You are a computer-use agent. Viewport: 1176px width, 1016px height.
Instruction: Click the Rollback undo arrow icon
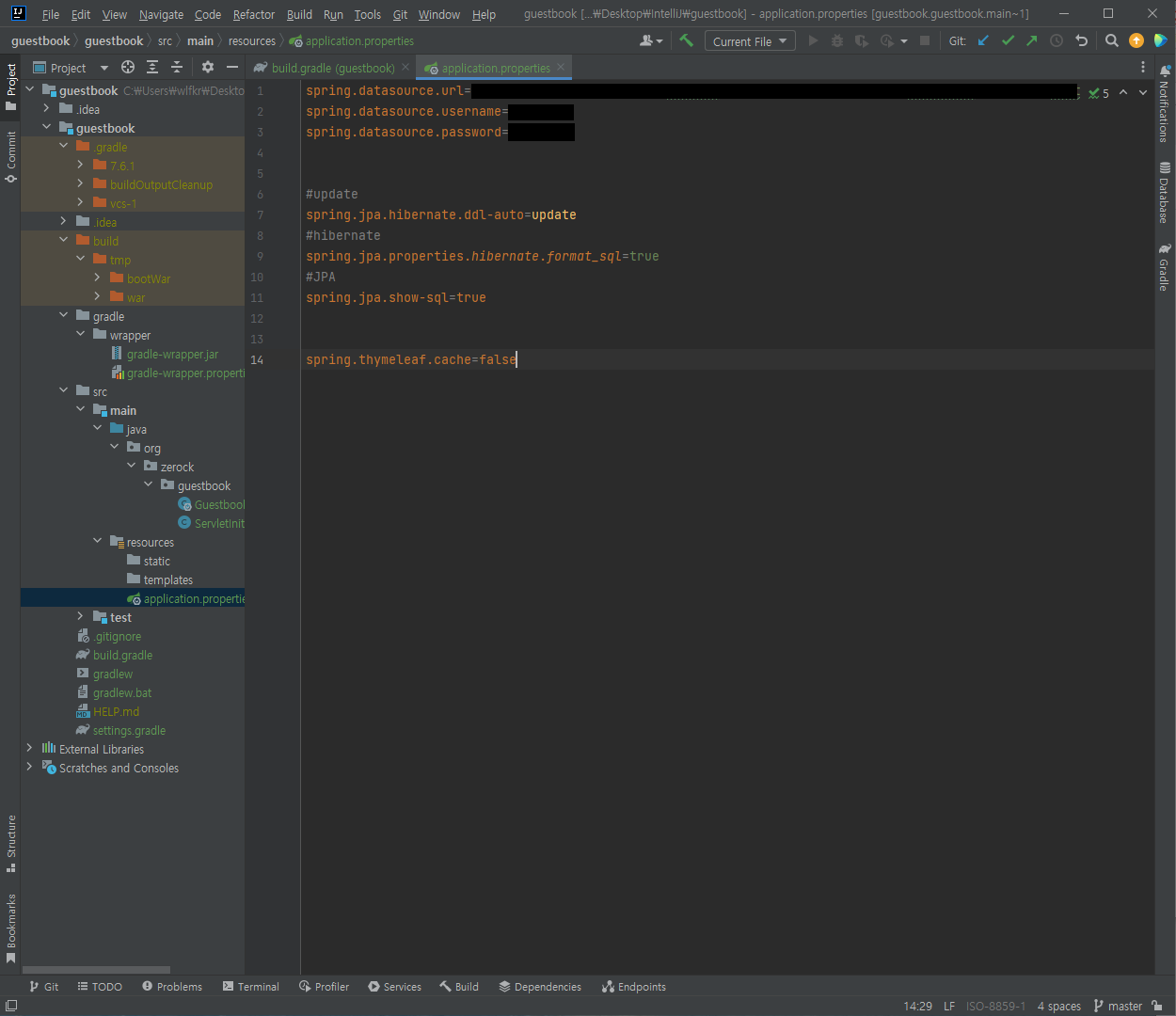pos(1081,40)
